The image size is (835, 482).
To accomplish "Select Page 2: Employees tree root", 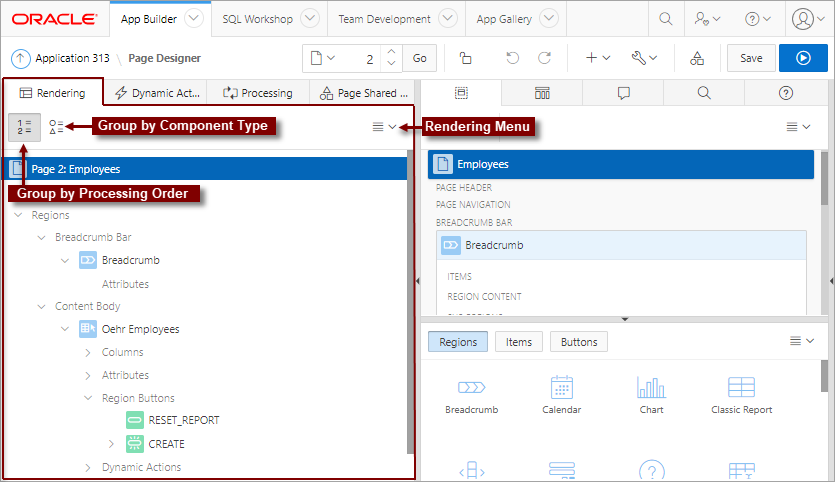I will pos(205,169).
